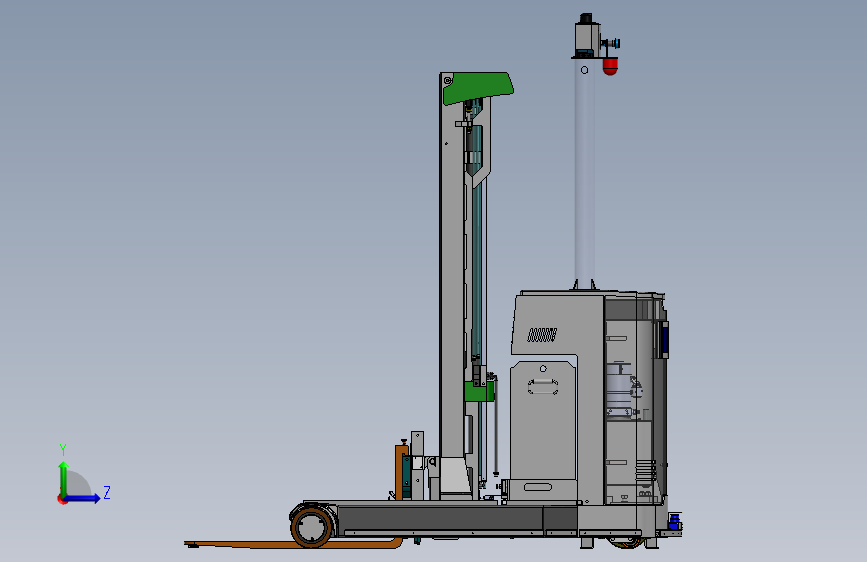
Task: Select the side access panel with handle cutout
Action: 543,420
